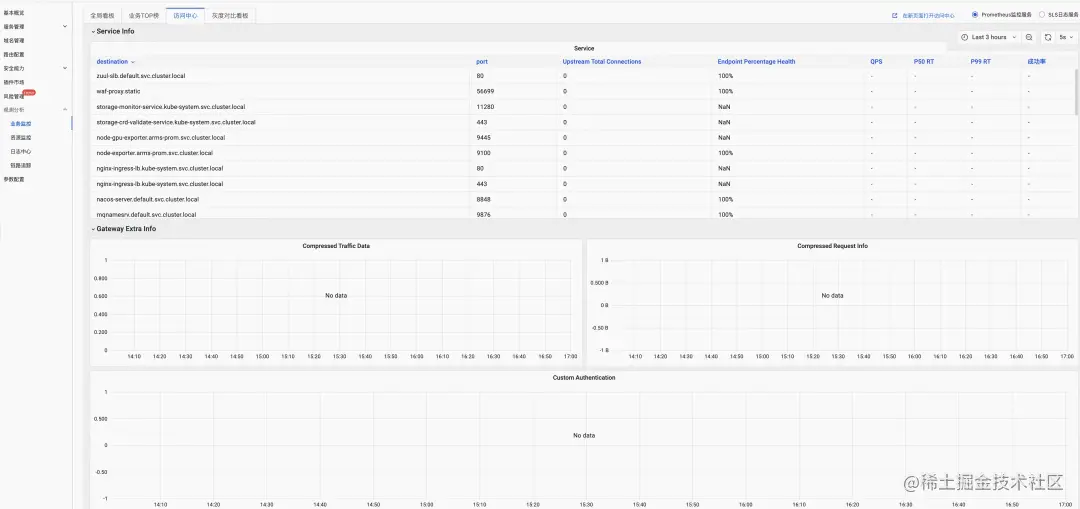This screenshot has height=509, width=1080.
Task: Click the node-exporter.arms-prom.svc.cluster.local cell
Action: [x=154, y=153]
